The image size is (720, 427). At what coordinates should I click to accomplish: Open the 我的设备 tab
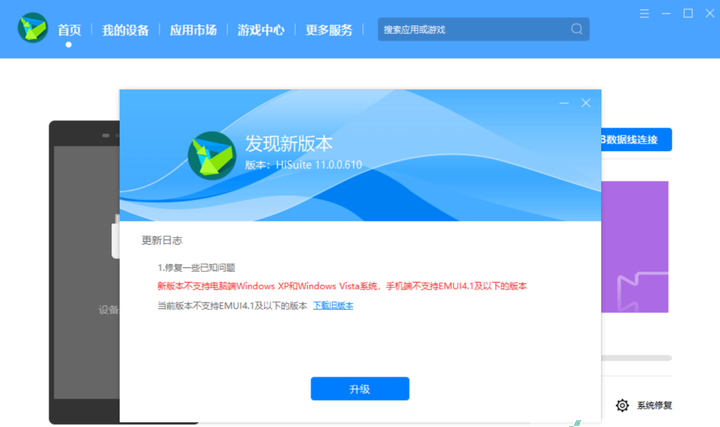(125, 30)
